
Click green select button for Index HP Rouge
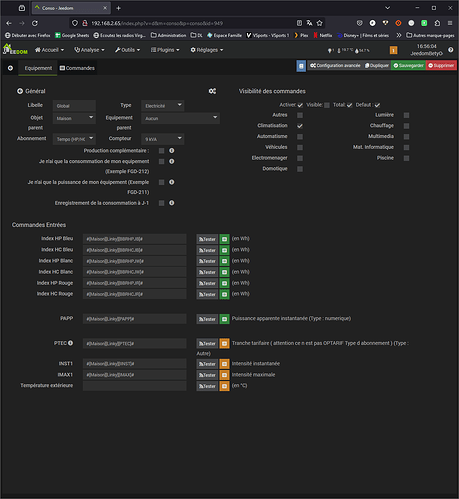click(225, 283)
